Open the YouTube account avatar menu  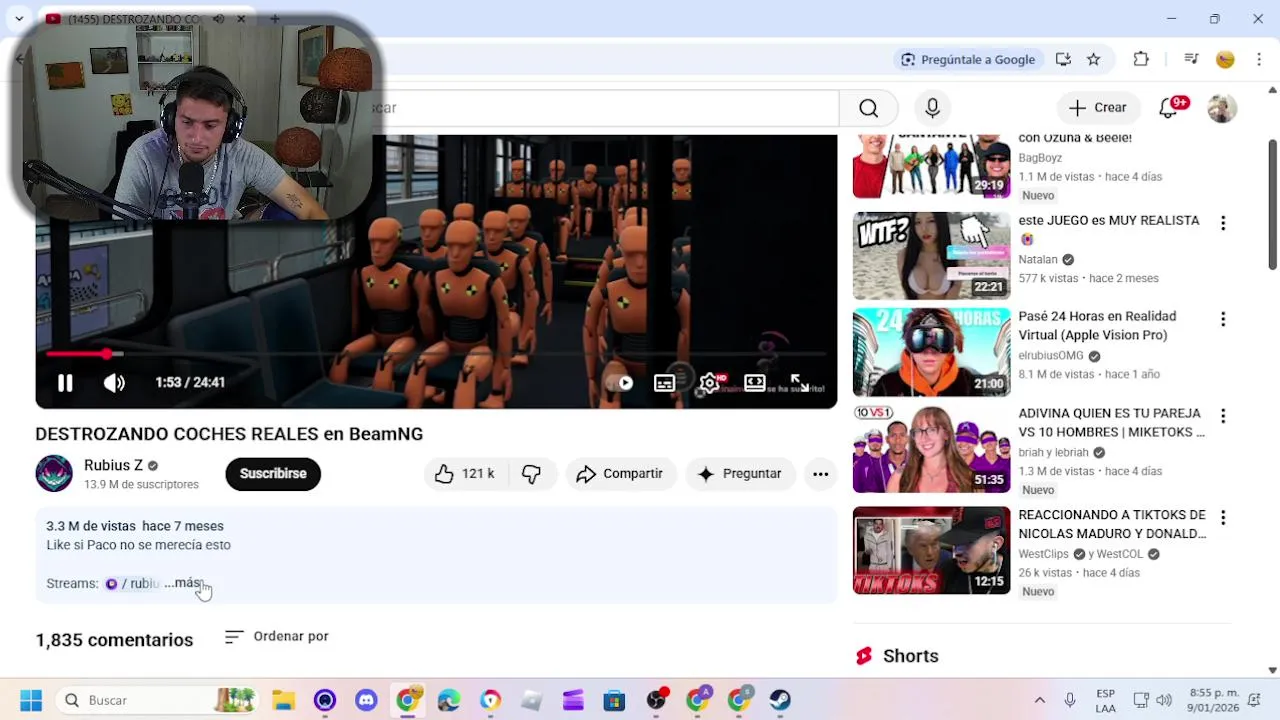pos(1222,108)
